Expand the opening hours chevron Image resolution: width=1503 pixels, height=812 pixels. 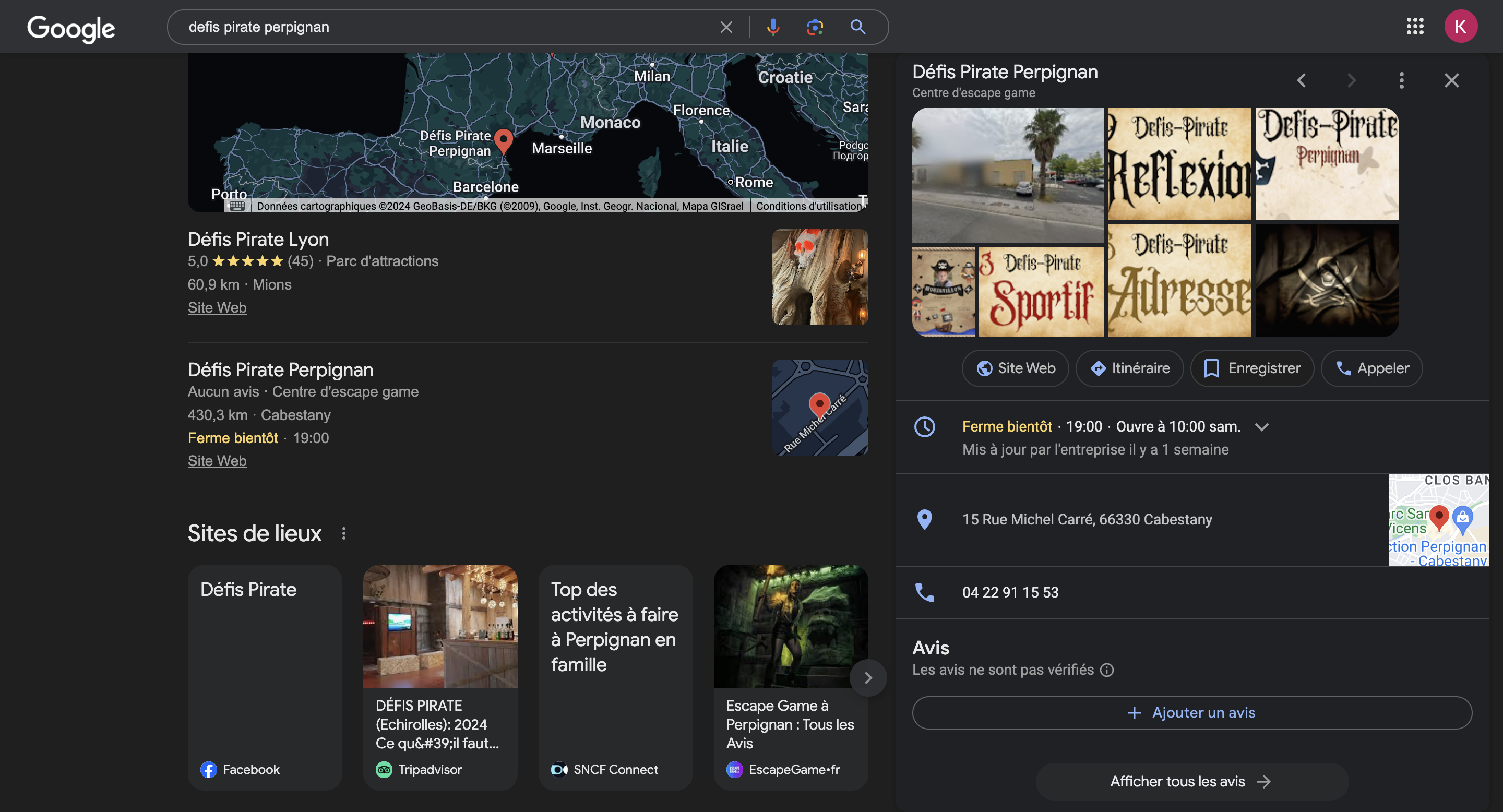[1261, 427]
